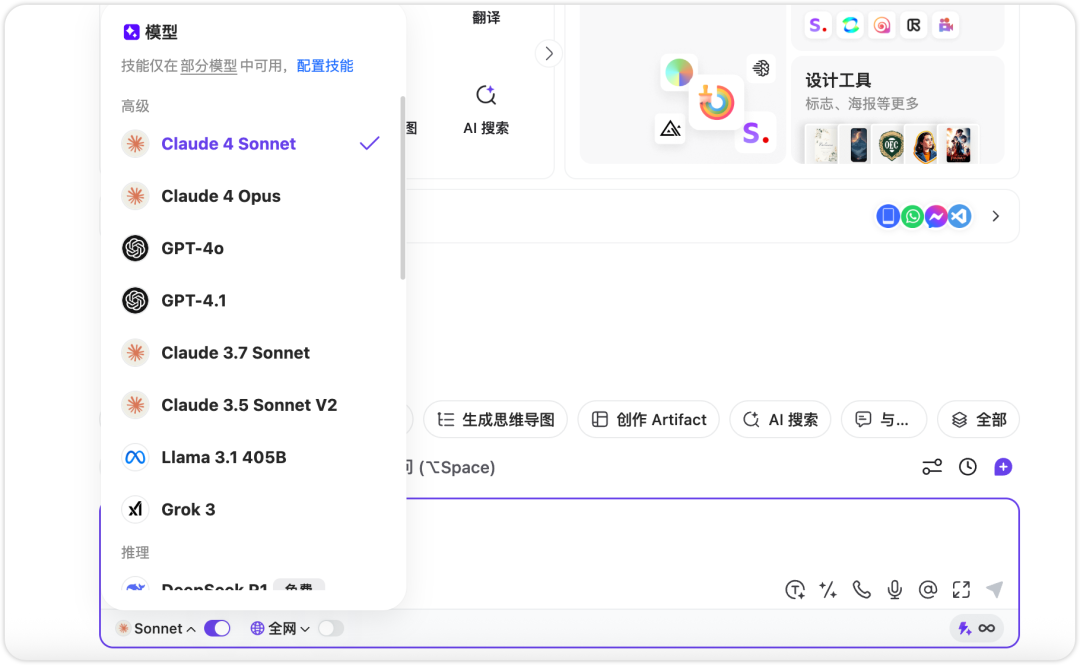Expand input with fullscreen icon

(961, 590)
